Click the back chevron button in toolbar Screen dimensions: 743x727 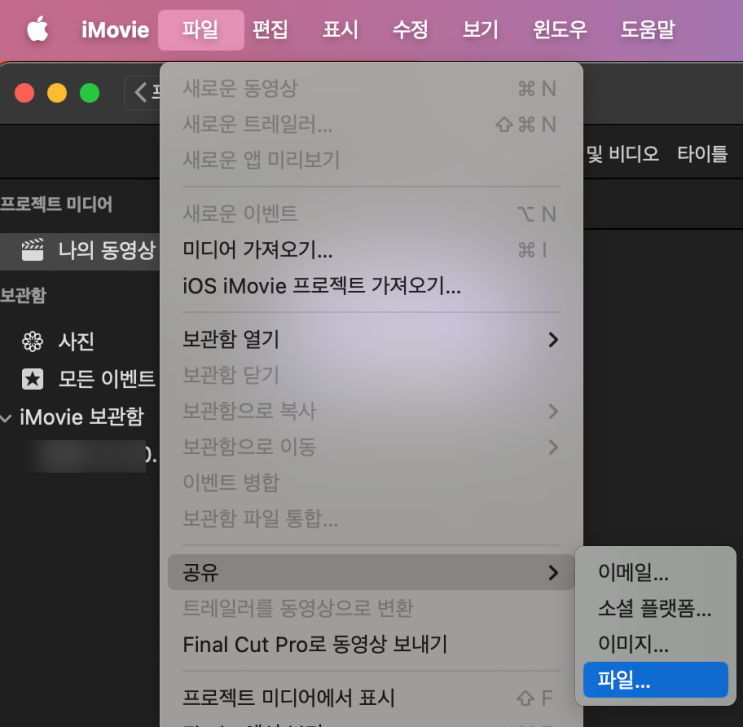click(x=141, y=92)
